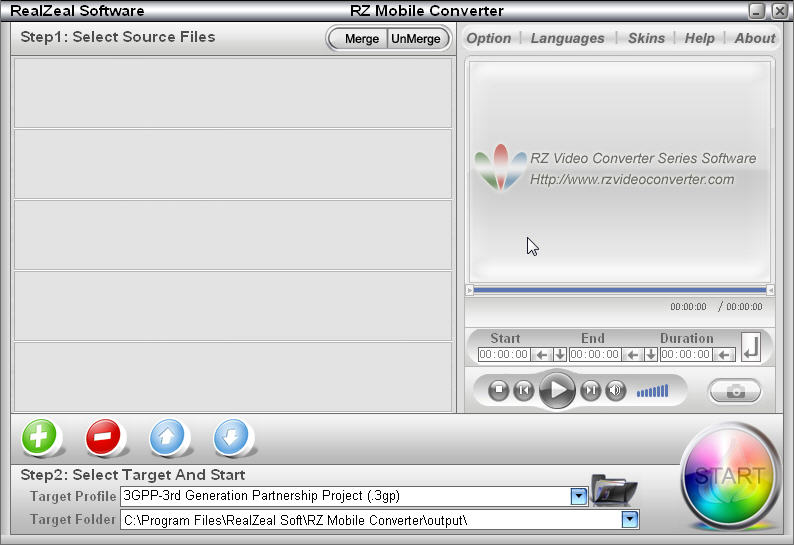Click the Merge button
794x545 pixels.
361,38
